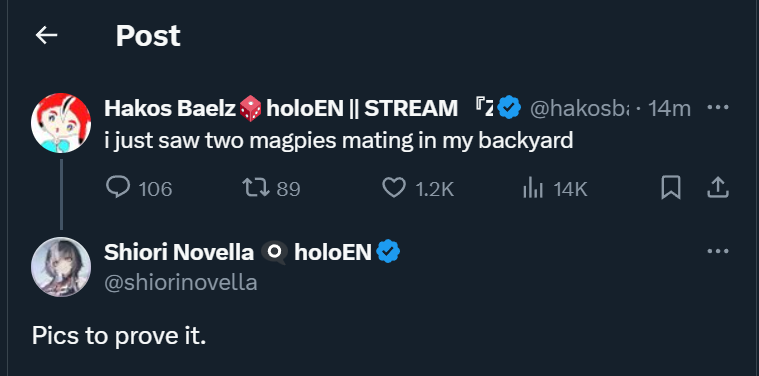
Task: Open Shiori Novella's profile avatar
Action: [61, 267]
